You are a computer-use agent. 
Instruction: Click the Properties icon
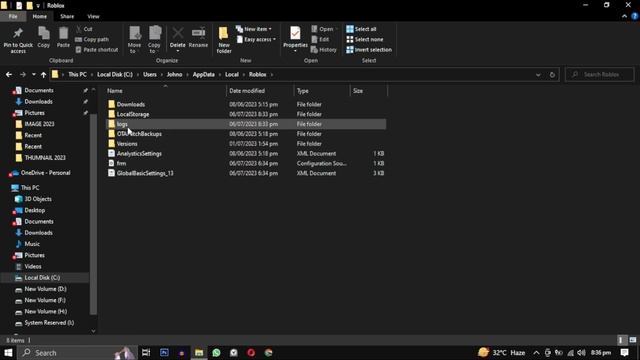(295, 33)
